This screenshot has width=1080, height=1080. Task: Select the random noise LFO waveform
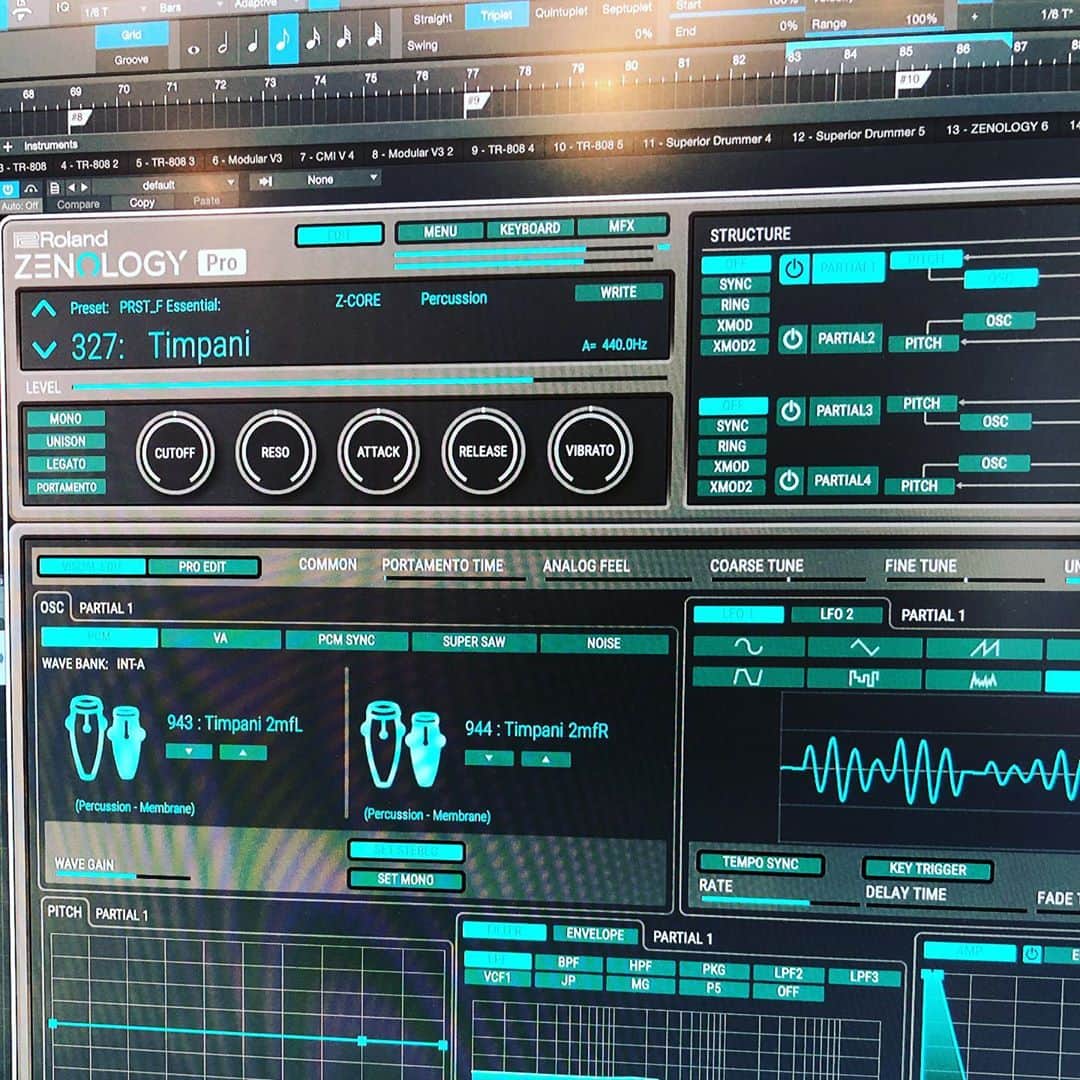[x=983, y=681]
